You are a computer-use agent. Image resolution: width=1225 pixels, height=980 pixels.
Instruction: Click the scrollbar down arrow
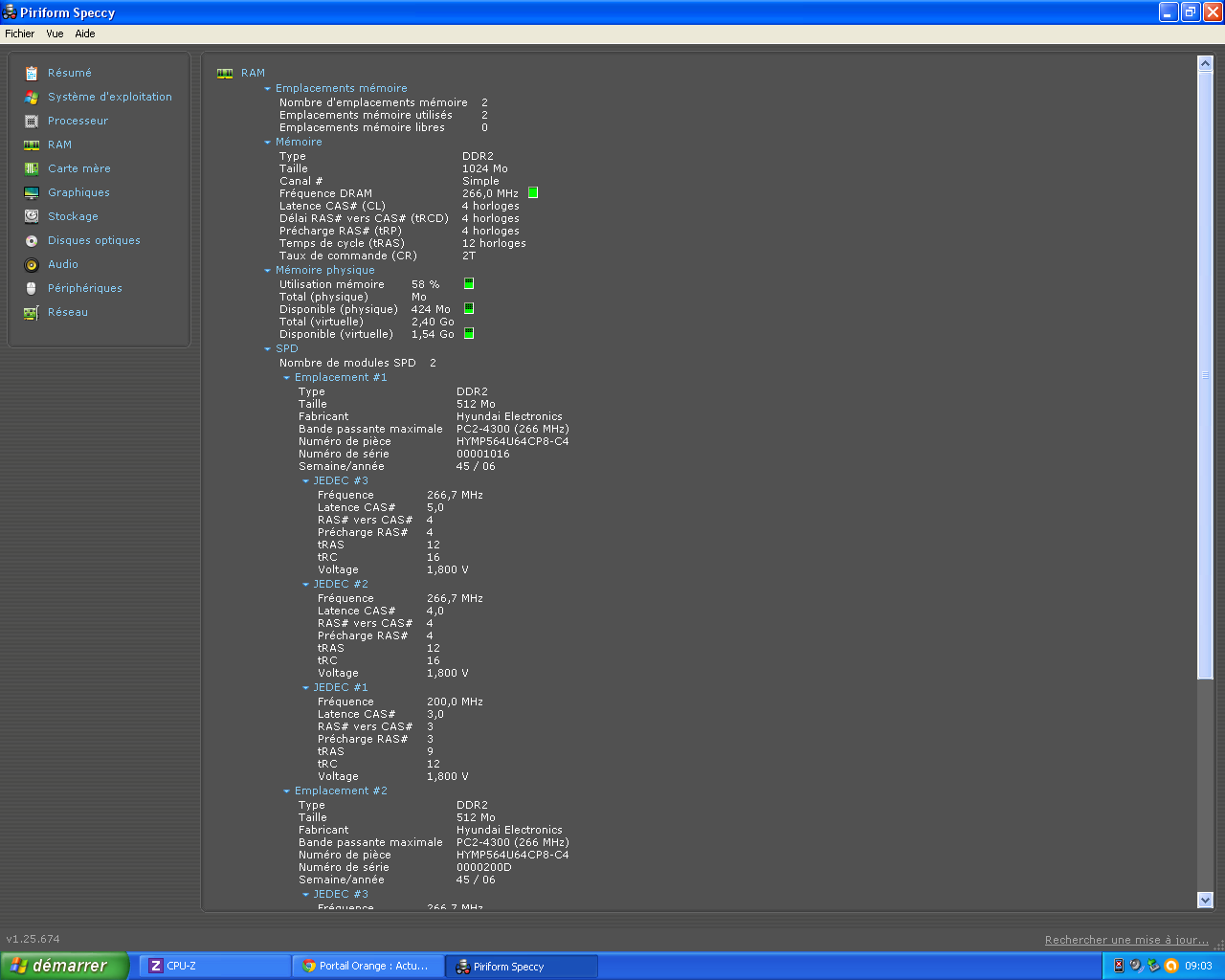pos(1205,900)
